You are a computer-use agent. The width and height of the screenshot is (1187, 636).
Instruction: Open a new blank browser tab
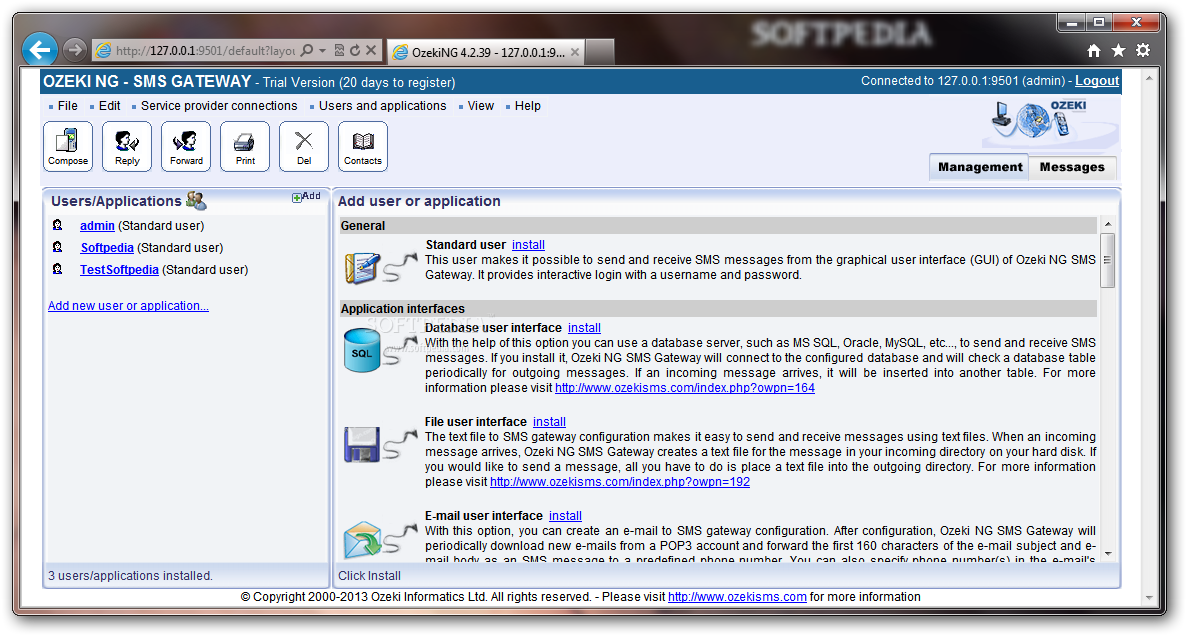[x=600, y=52]
